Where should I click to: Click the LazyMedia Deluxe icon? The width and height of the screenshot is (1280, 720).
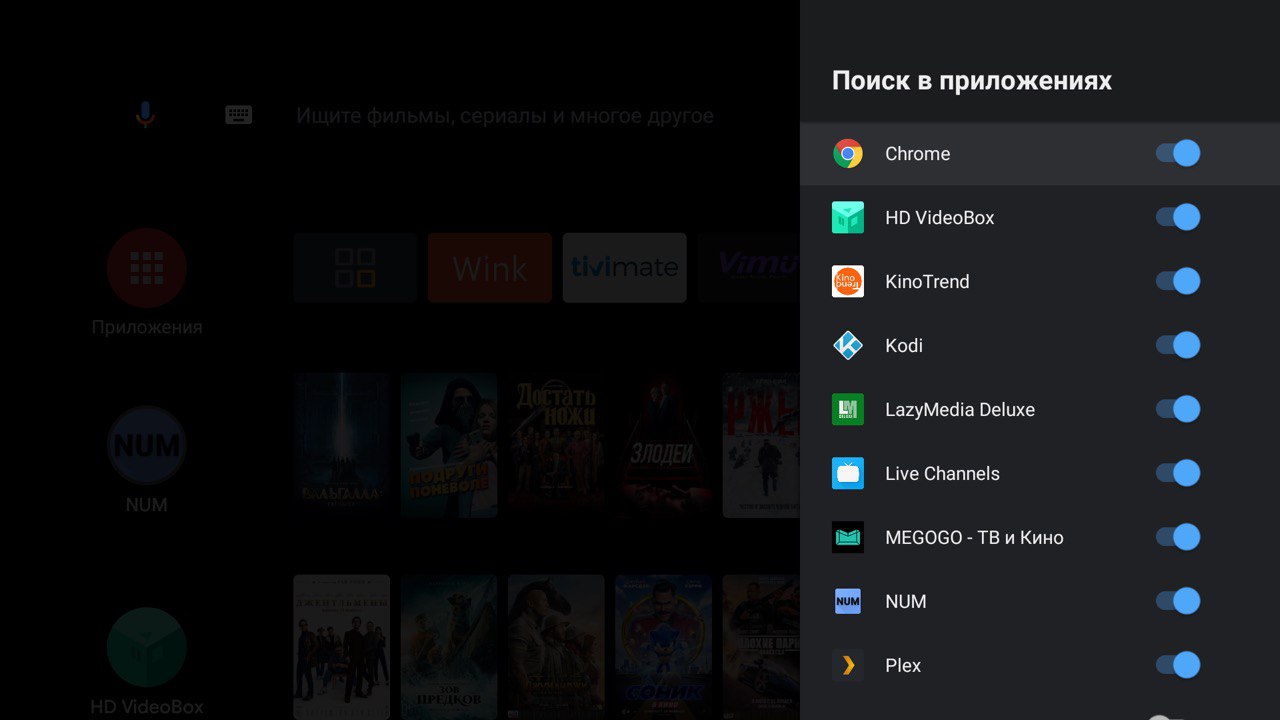[x=848, y=410]
